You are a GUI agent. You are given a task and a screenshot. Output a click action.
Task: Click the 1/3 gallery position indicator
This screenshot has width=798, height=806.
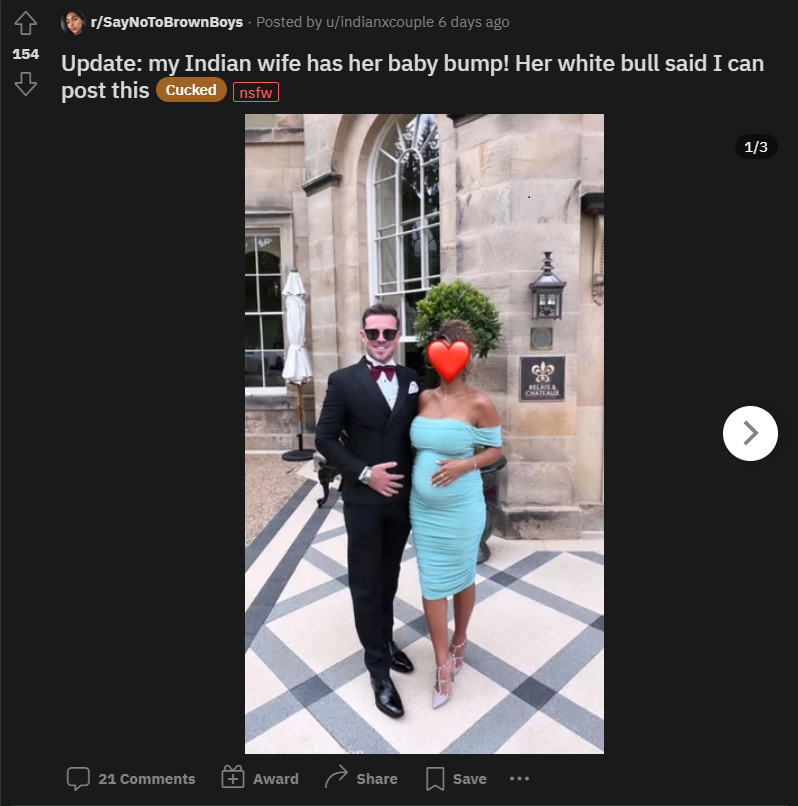tap(756, 147)
